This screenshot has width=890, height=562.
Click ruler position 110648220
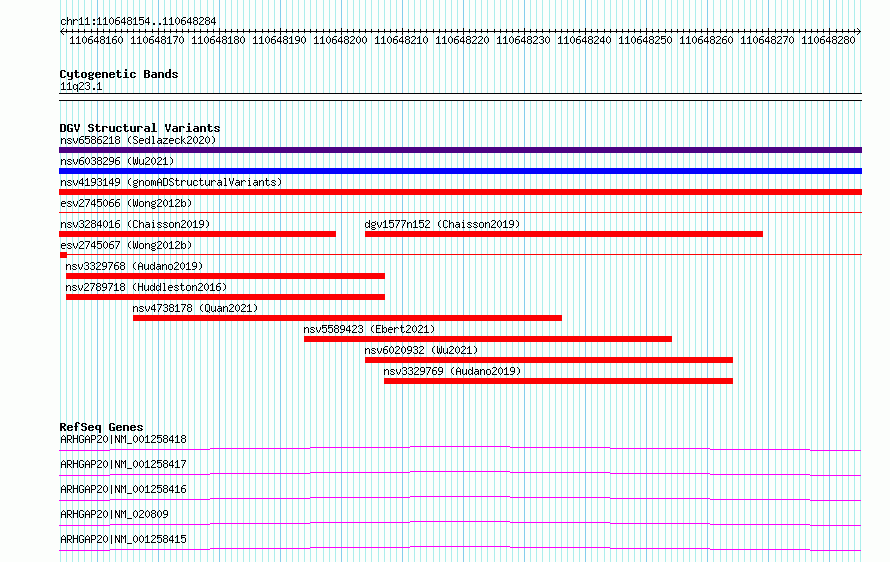point(462,40)
